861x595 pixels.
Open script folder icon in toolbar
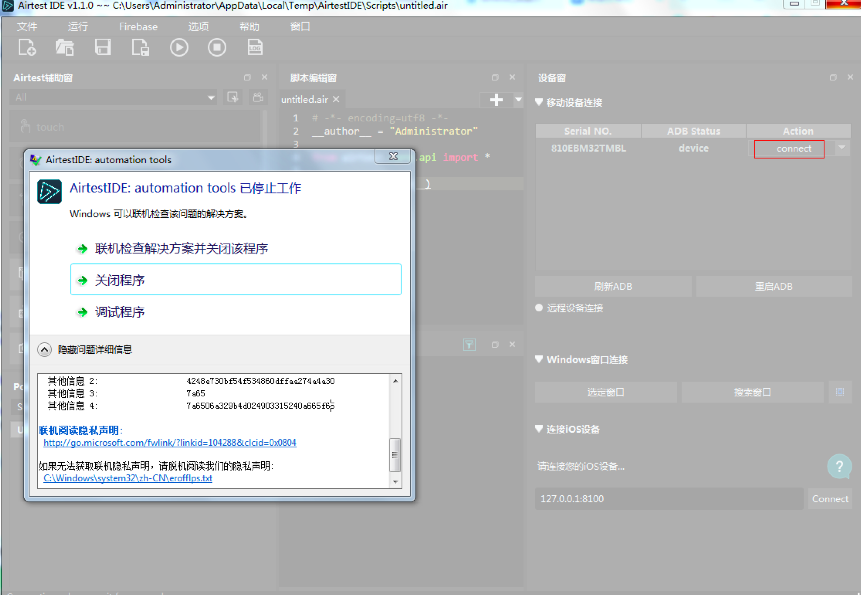pyautogui.click(x=65, y=48)
